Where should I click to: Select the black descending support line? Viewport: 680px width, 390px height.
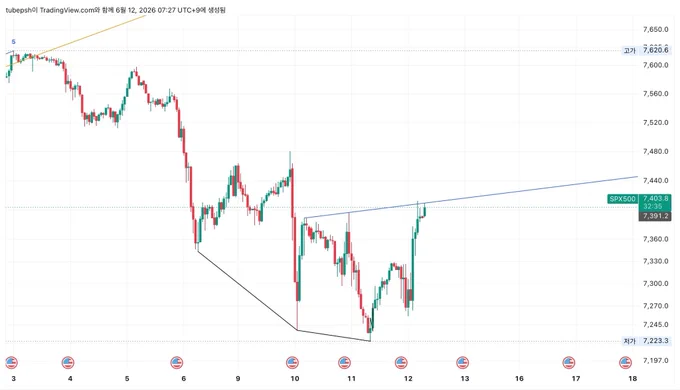click(247, 291)
